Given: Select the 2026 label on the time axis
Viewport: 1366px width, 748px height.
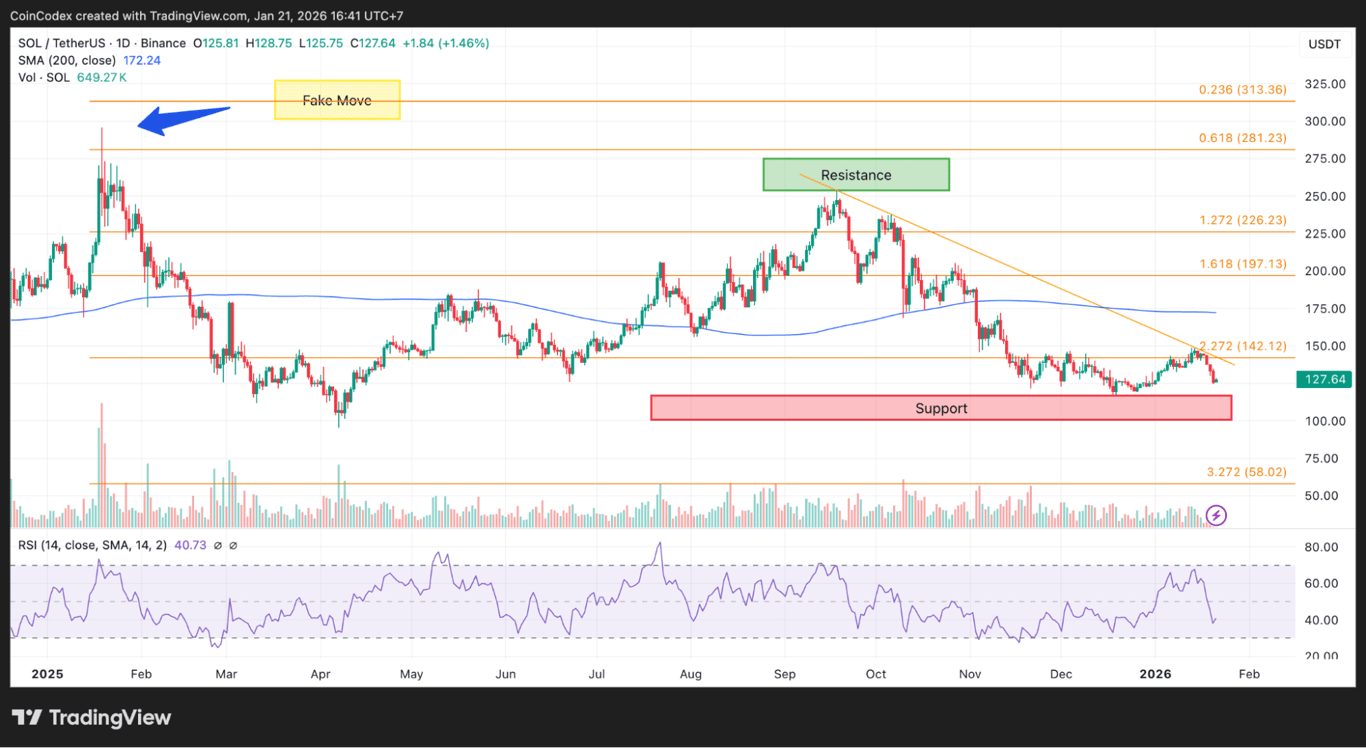Looking at the screenshot, I should coord(1155,675).
